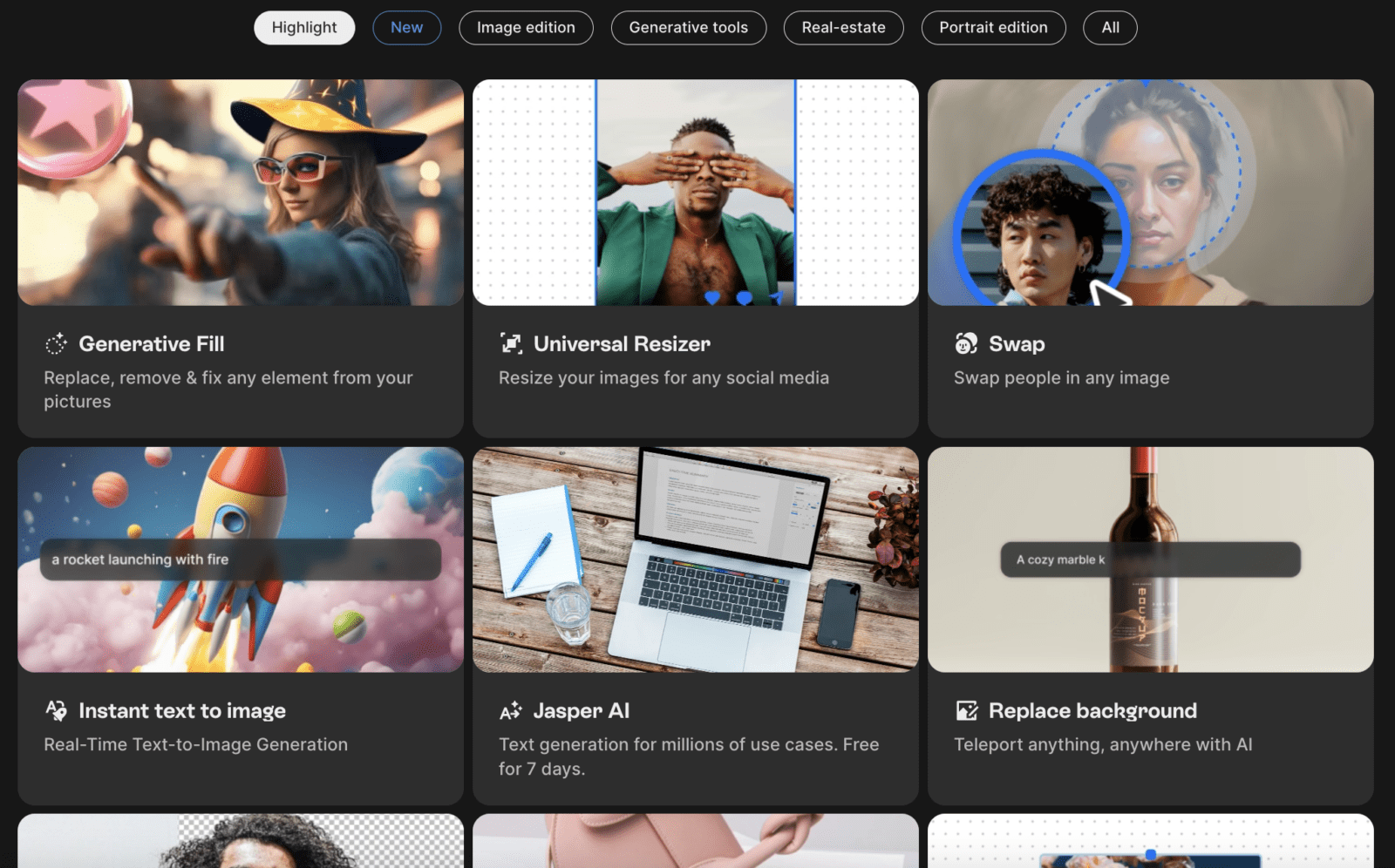Click the cozy marble prompt field
This screenshot has height=868, width=1395.
click(1150, 559)
